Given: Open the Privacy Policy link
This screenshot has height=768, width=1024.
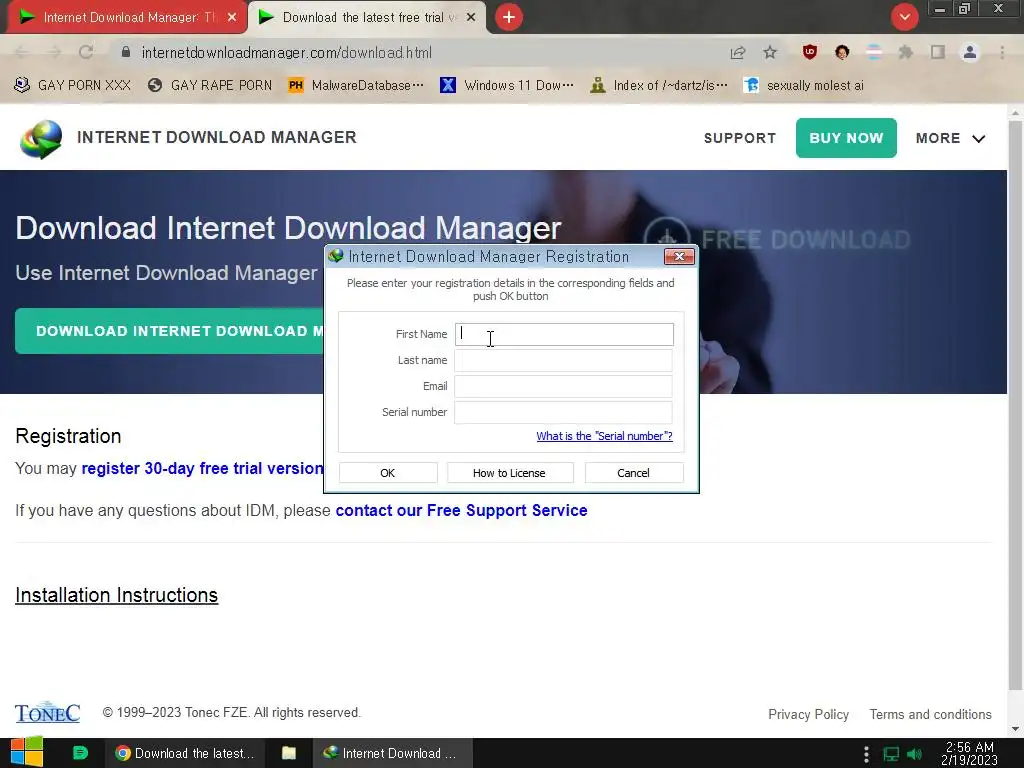Looking at the screenshot, I should click(808, 714).
